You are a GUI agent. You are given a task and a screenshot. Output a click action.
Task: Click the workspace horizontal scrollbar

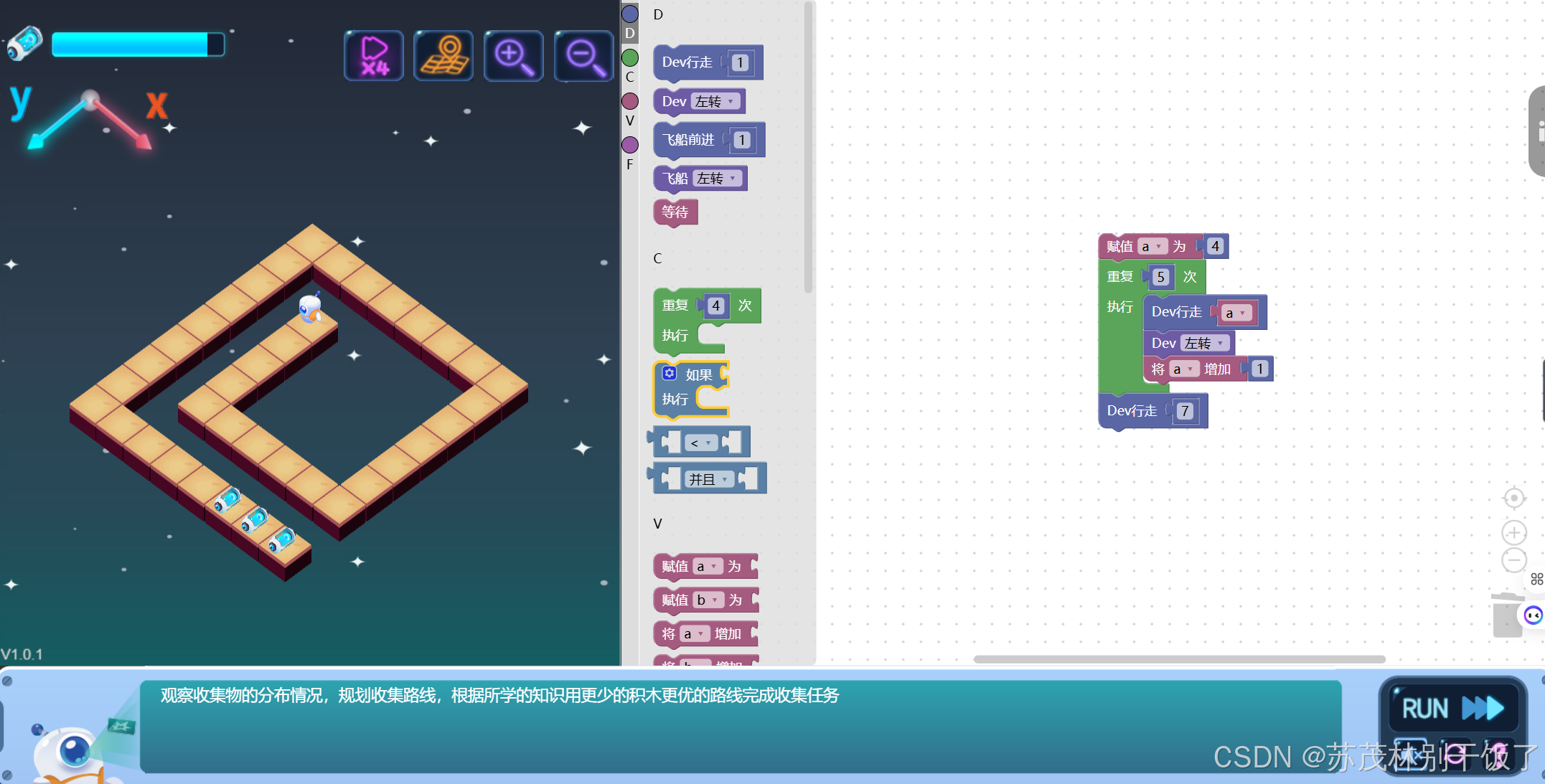tap(1178, 659)
